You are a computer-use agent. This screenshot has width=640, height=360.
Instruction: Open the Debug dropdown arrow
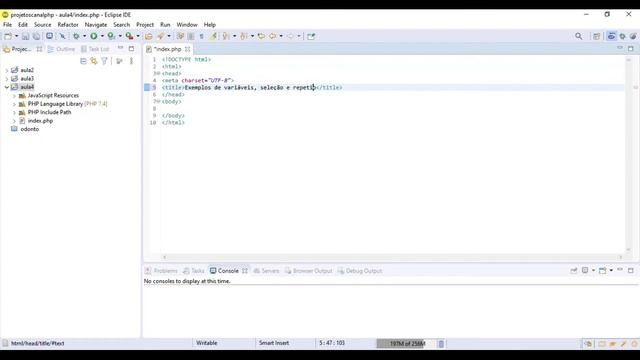[84, 36]
